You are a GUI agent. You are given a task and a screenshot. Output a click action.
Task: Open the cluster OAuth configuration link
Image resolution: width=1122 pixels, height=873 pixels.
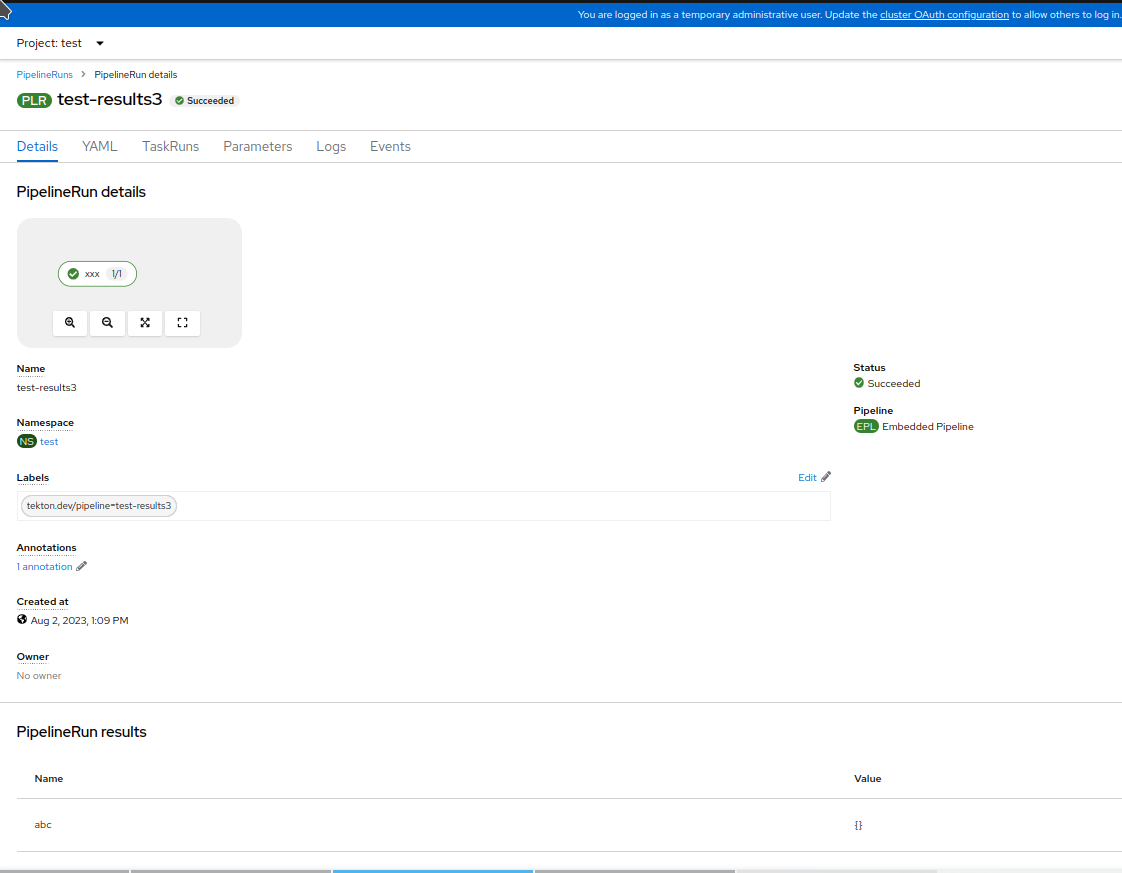coord(944,14)
